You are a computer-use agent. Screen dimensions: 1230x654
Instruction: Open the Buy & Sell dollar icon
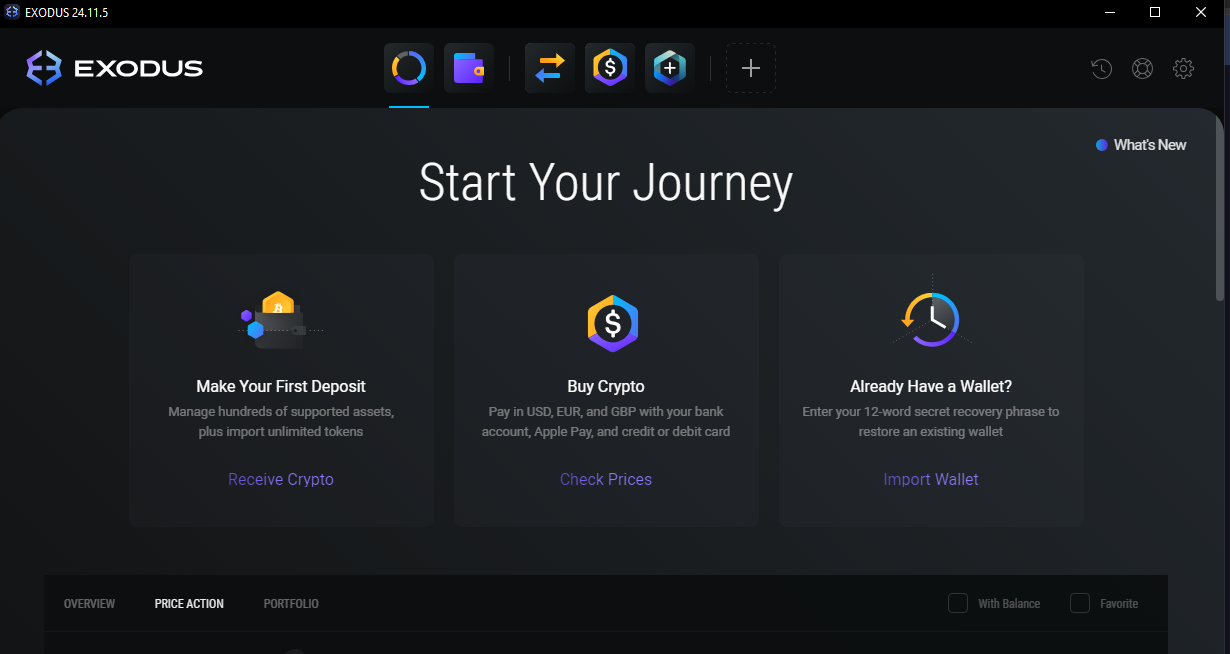click(610, 68)
